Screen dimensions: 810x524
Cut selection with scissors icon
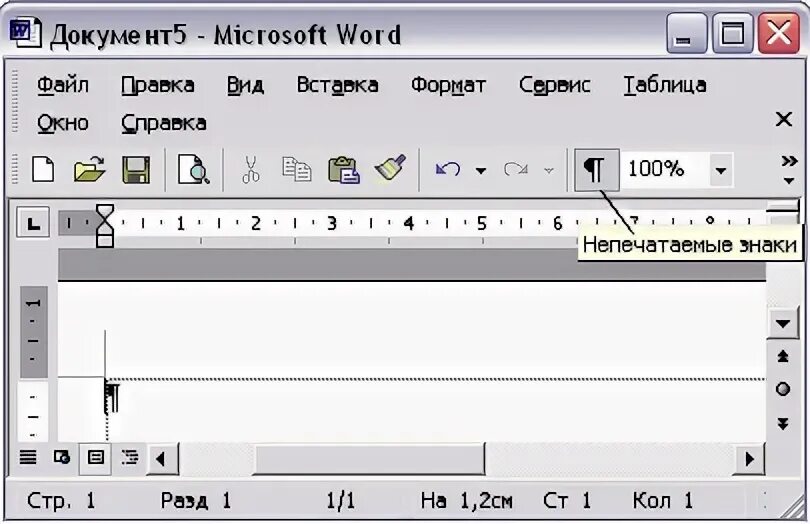[251, 169]
